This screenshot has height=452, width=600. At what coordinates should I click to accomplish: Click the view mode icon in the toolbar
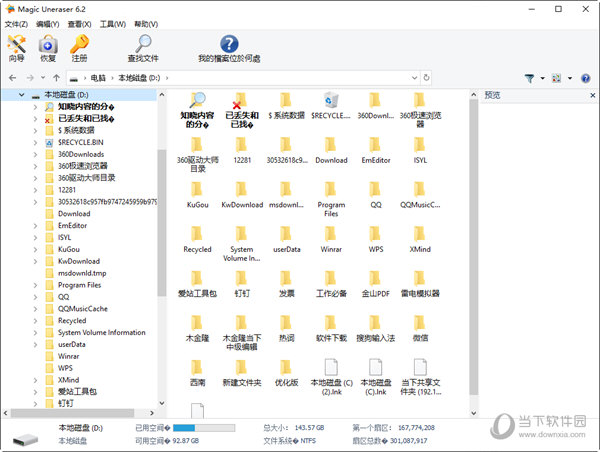click(556, 78)
